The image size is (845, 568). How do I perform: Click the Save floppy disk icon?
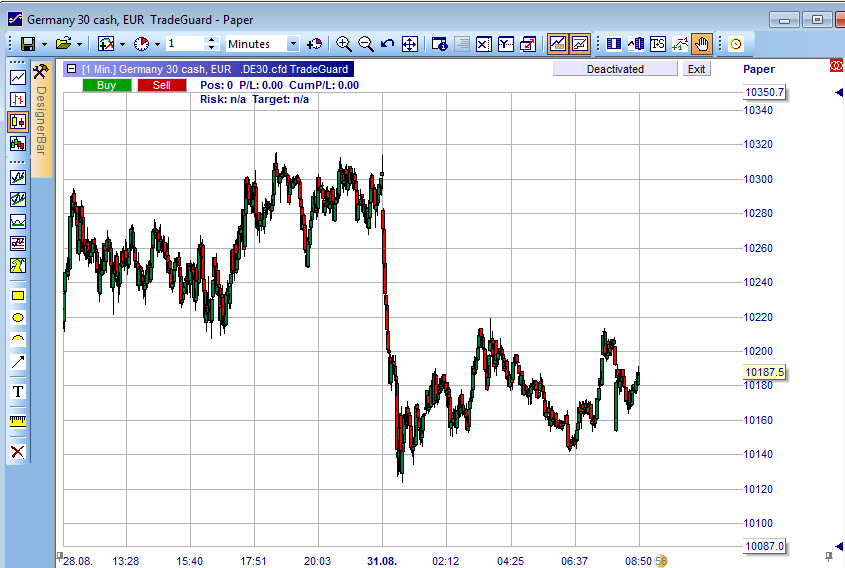point(28,44)
